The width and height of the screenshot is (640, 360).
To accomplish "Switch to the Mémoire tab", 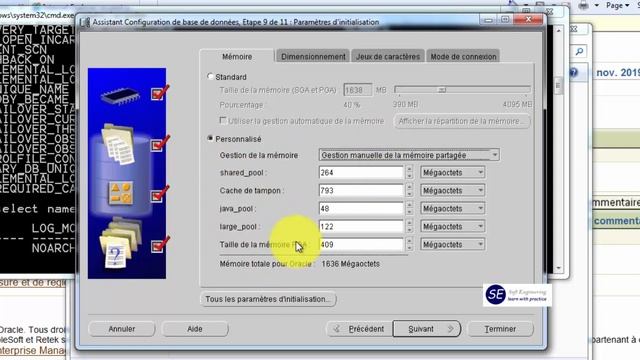I will (x=237, y=57).
